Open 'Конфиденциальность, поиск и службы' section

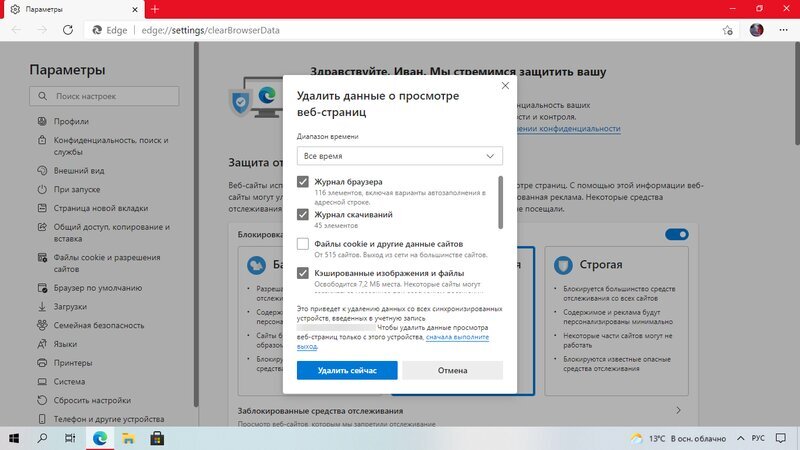click(x=111, y=146)
